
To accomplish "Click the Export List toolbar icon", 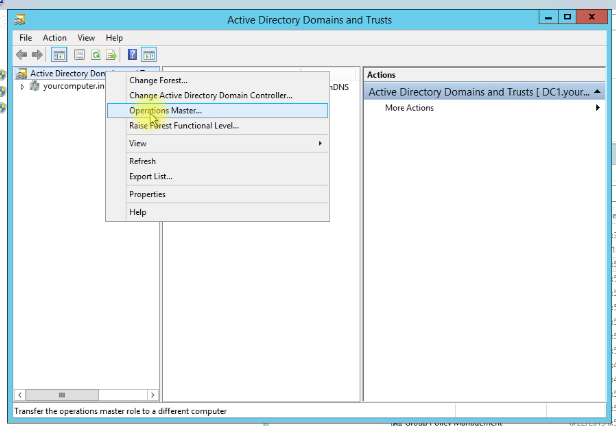I will point(112,55).
